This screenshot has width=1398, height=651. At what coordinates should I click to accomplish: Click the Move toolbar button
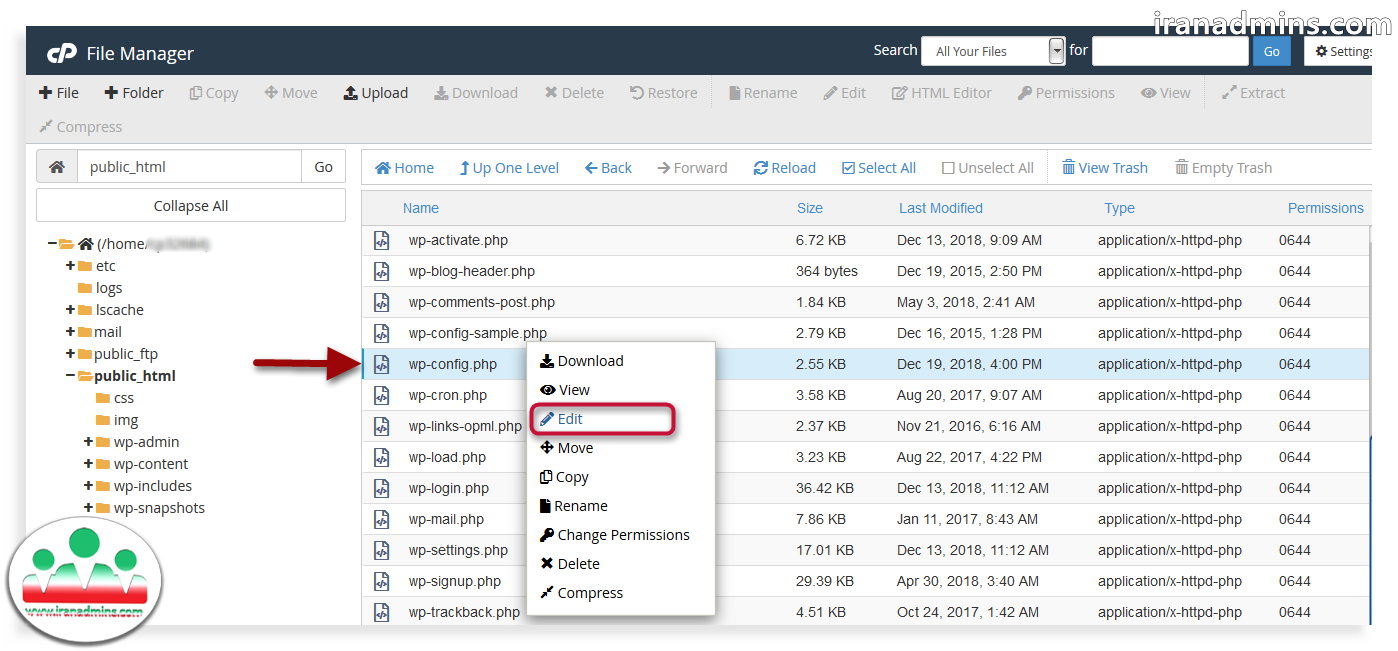click(x=291, y=93)
